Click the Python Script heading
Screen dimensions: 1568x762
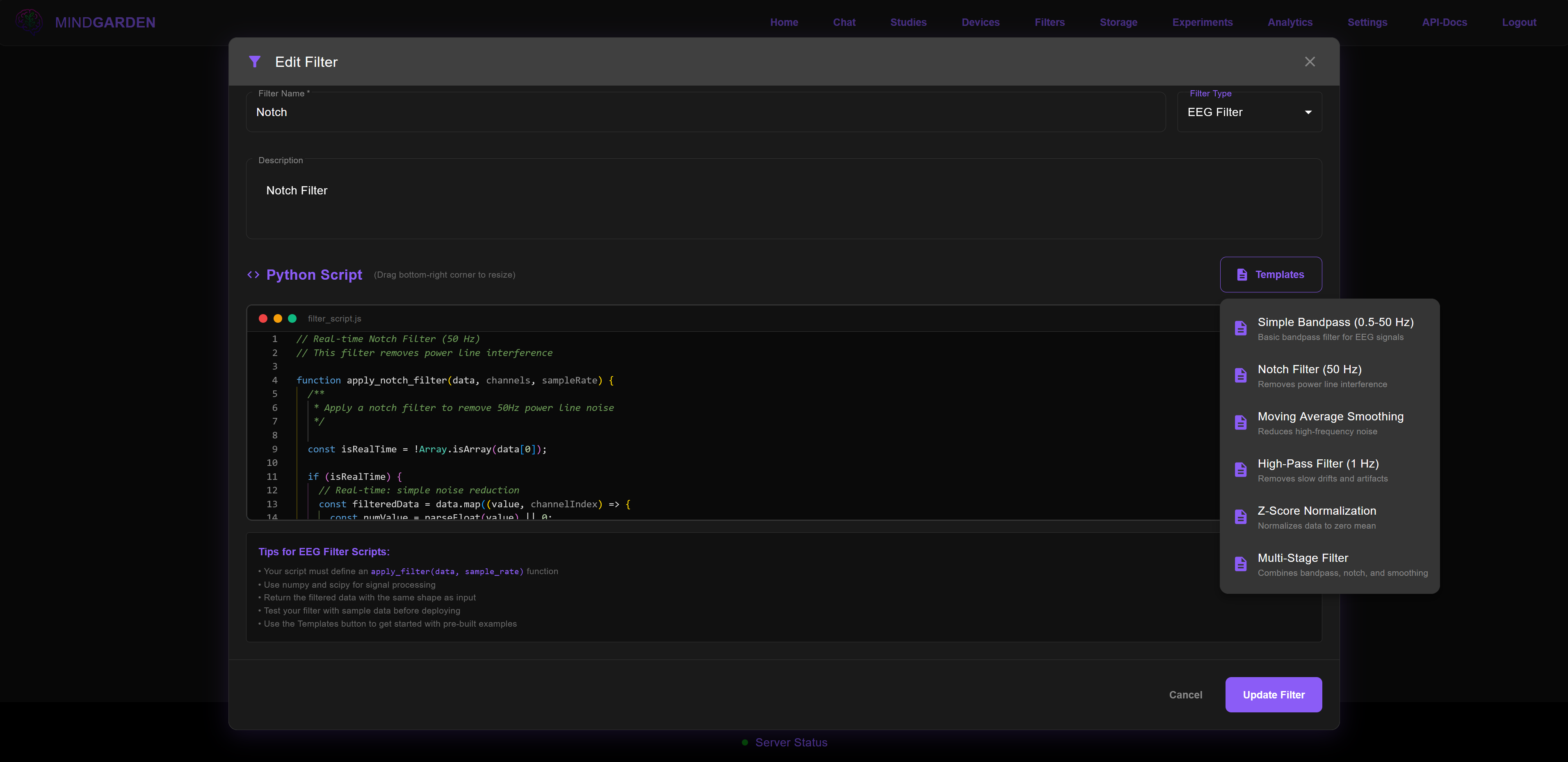click(314, 275)
